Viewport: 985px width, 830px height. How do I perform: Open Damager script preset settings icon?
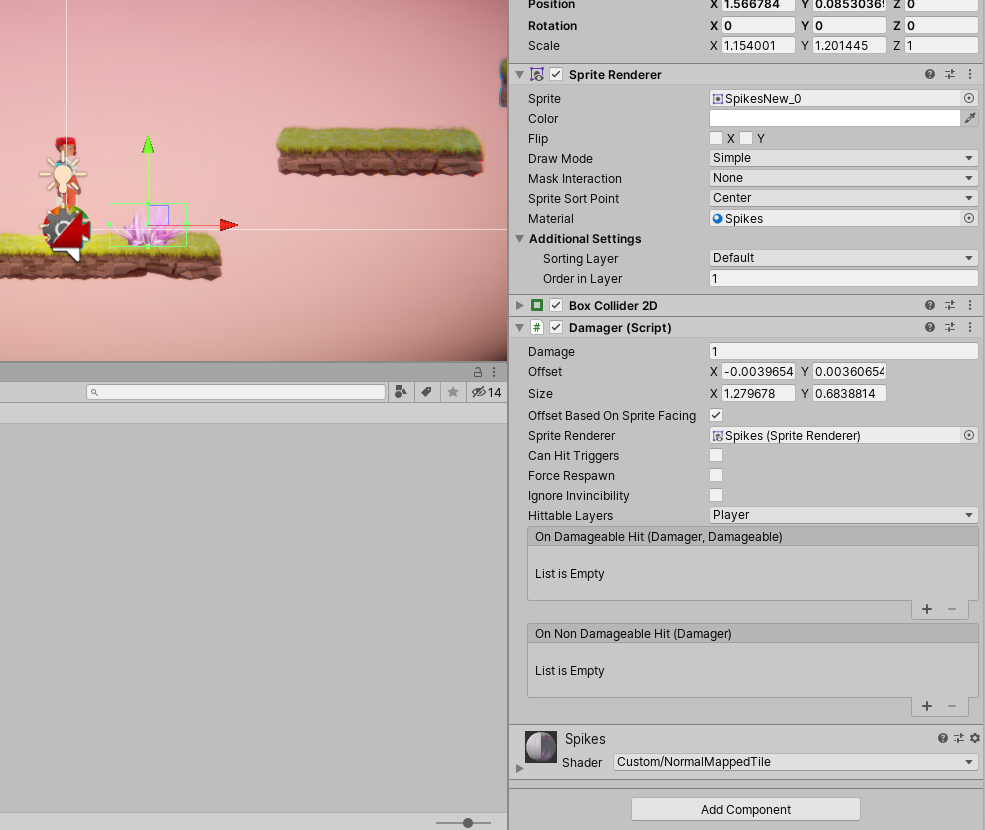(950, 328)
